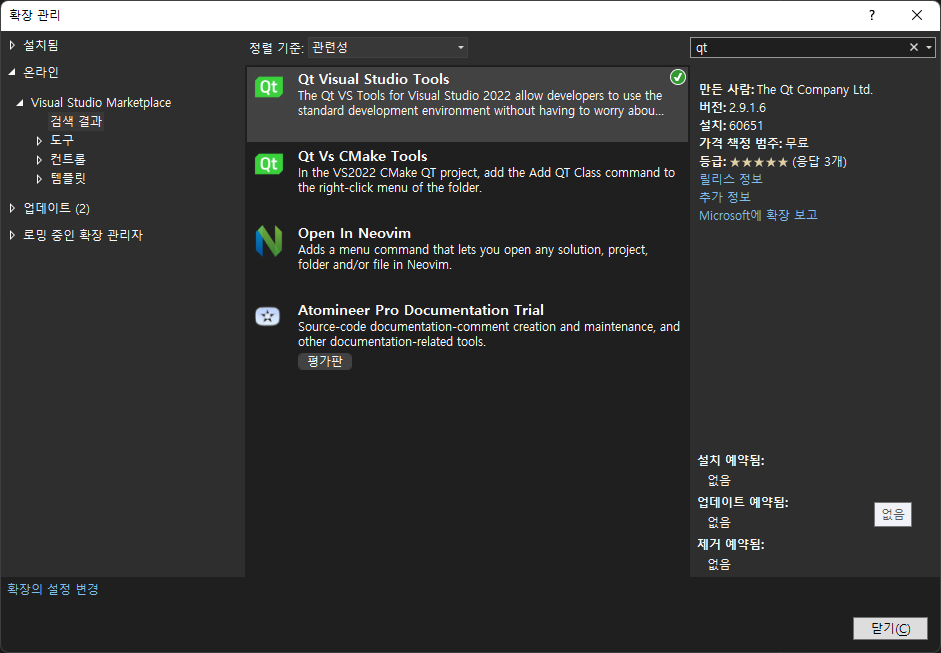941x653 pixels.
Task: Expand the 템플릿 category arrow
Action: tap(39, 179)
